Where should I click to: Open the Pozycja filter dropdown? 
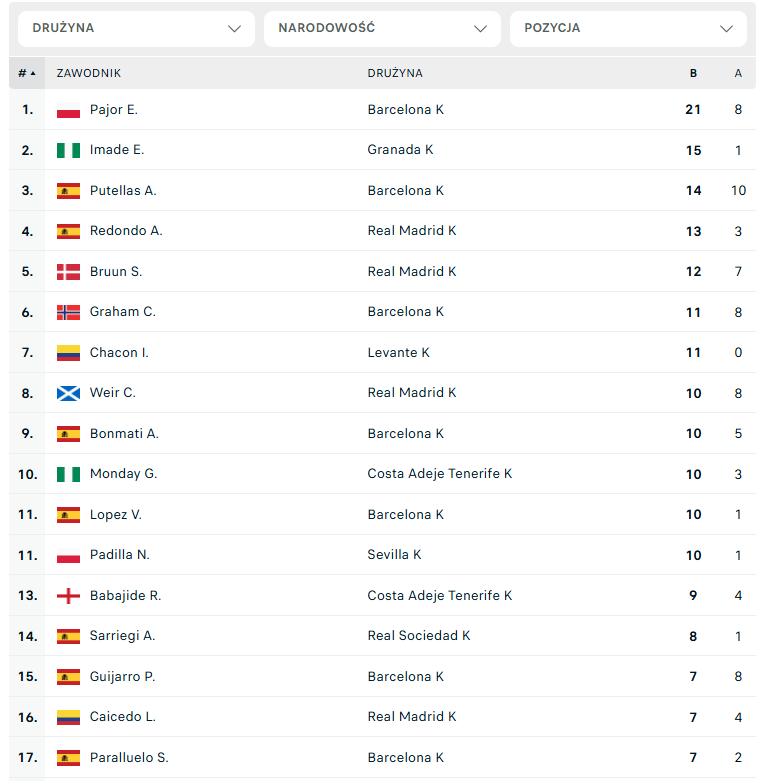tap(628, 28)
